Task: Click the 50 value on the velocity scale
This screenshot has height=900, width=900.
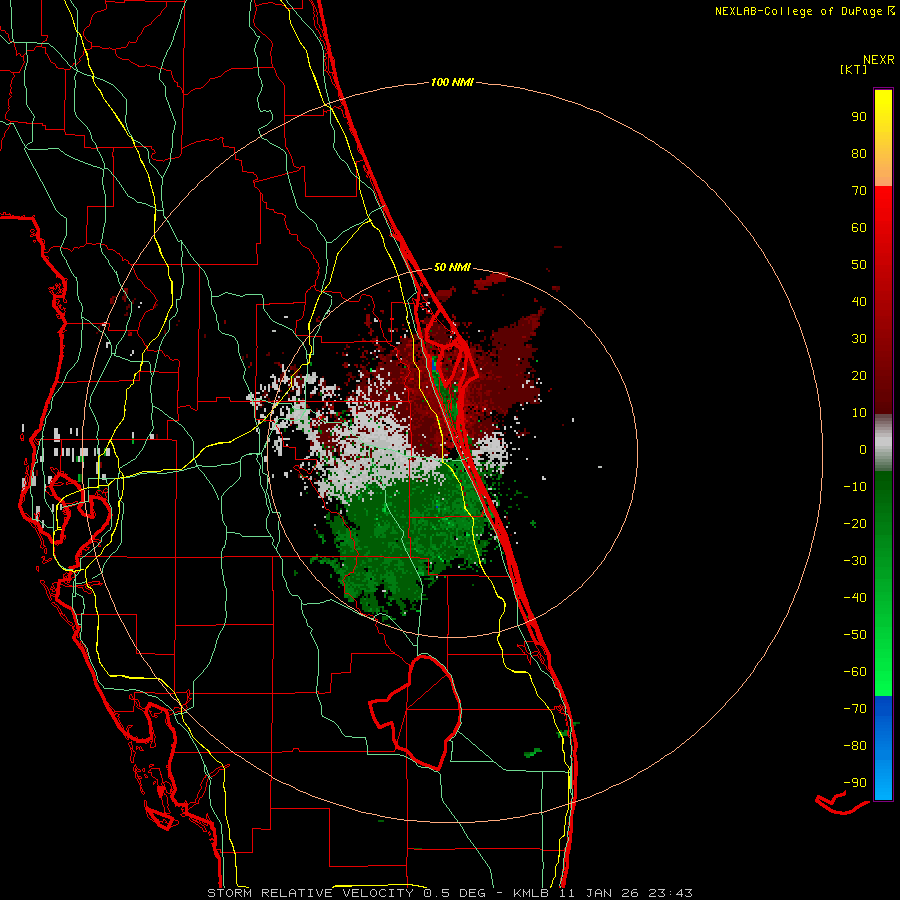Action: pos(859,265)
